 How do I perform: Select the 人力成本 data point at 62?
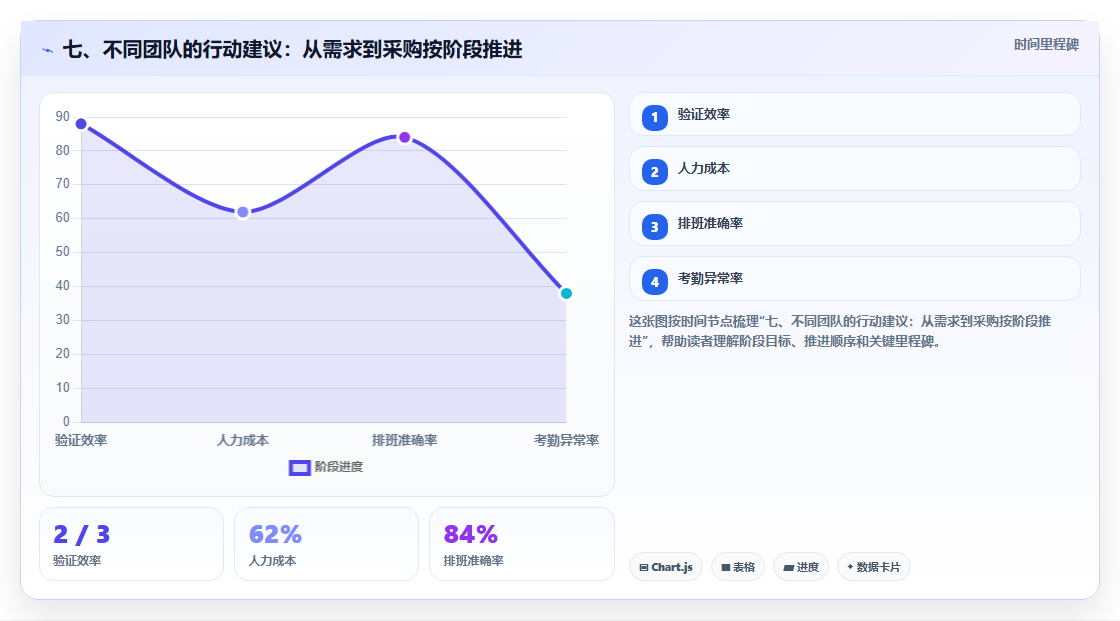[x=243, y=212]
